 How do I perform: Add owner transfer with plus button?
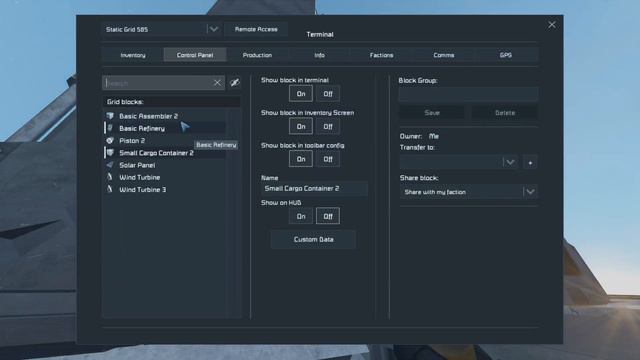tap(530, 162)
